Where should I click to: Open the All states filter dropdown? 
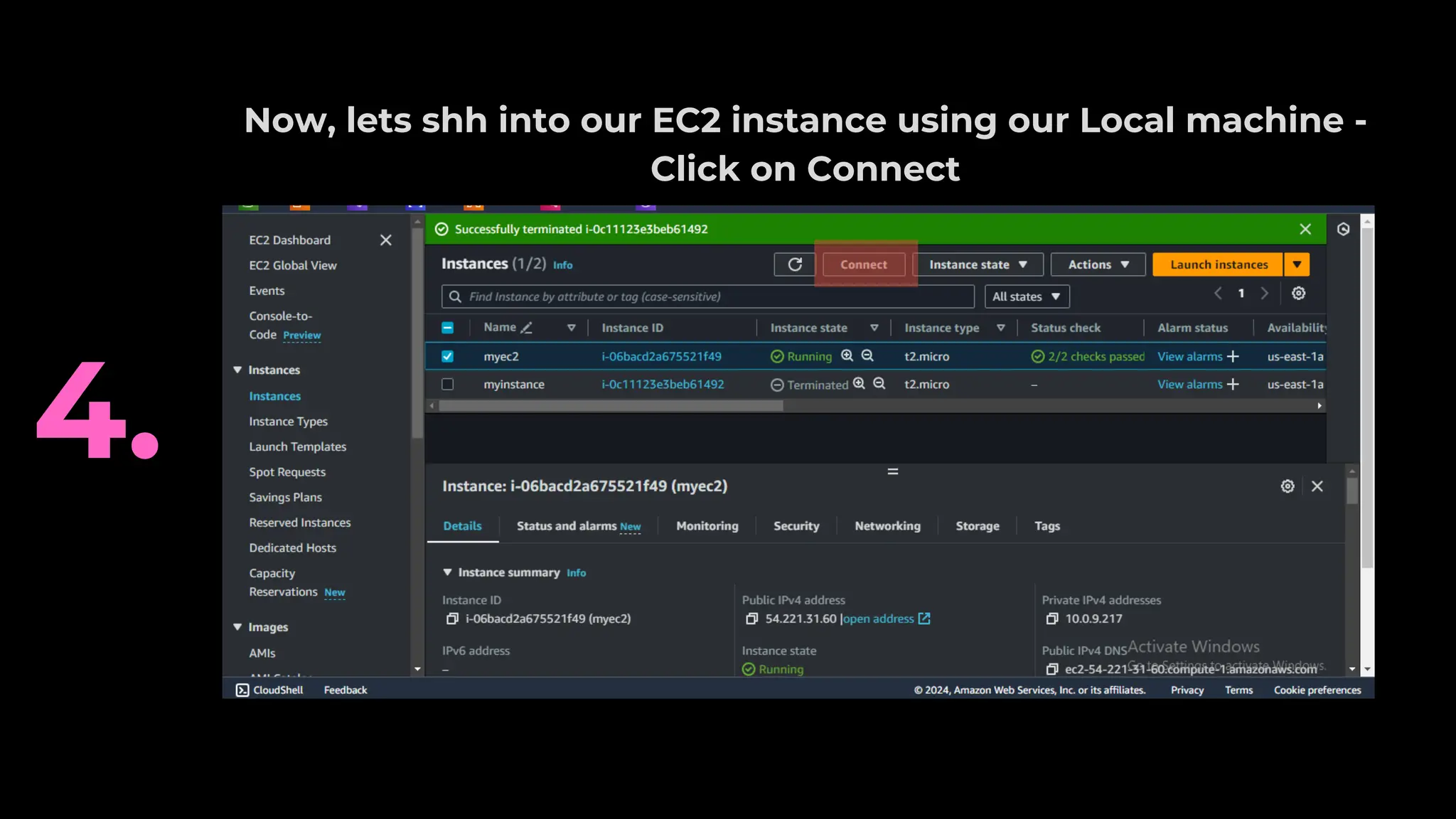point(1027,296)
